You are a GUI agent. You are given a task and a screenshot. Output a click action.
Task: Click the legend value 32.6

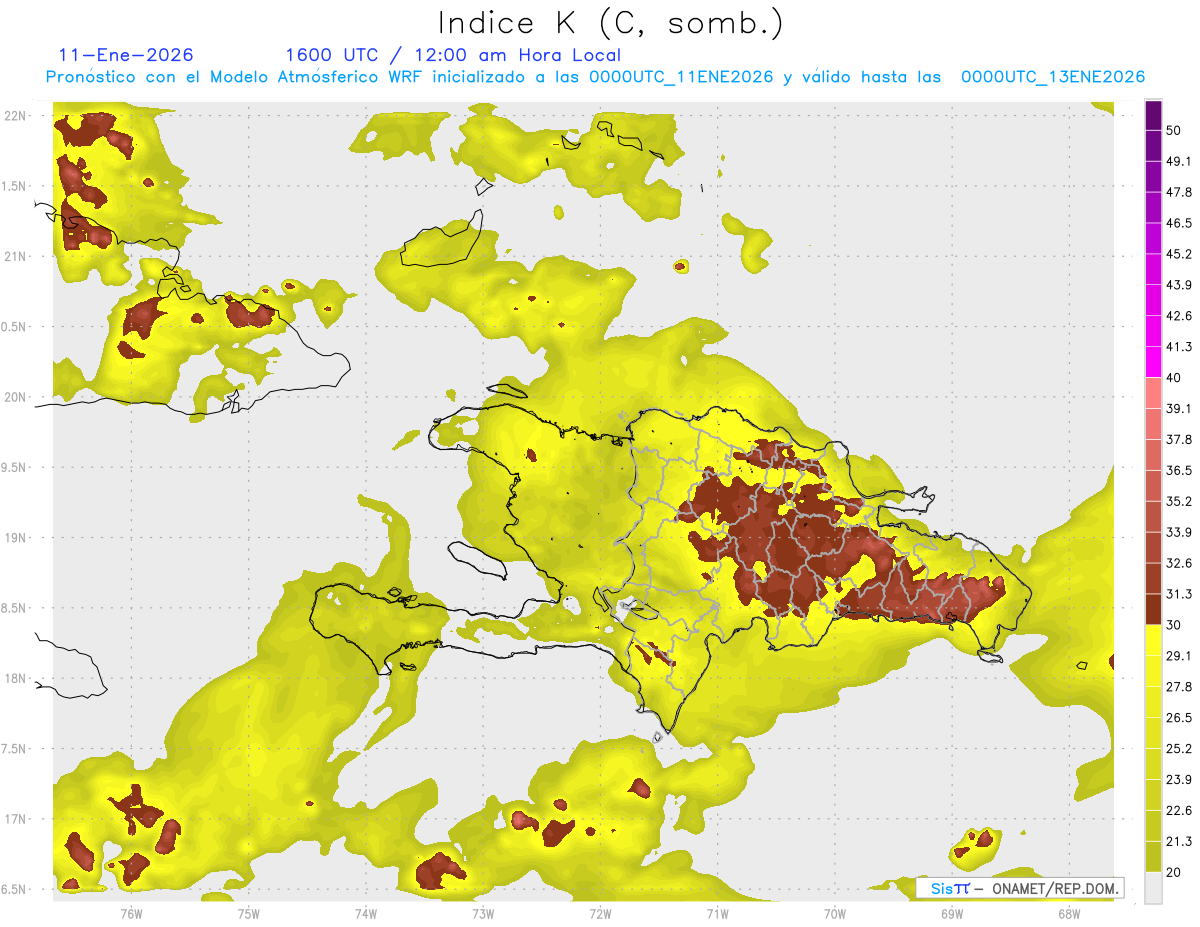tap(1180, 563)
